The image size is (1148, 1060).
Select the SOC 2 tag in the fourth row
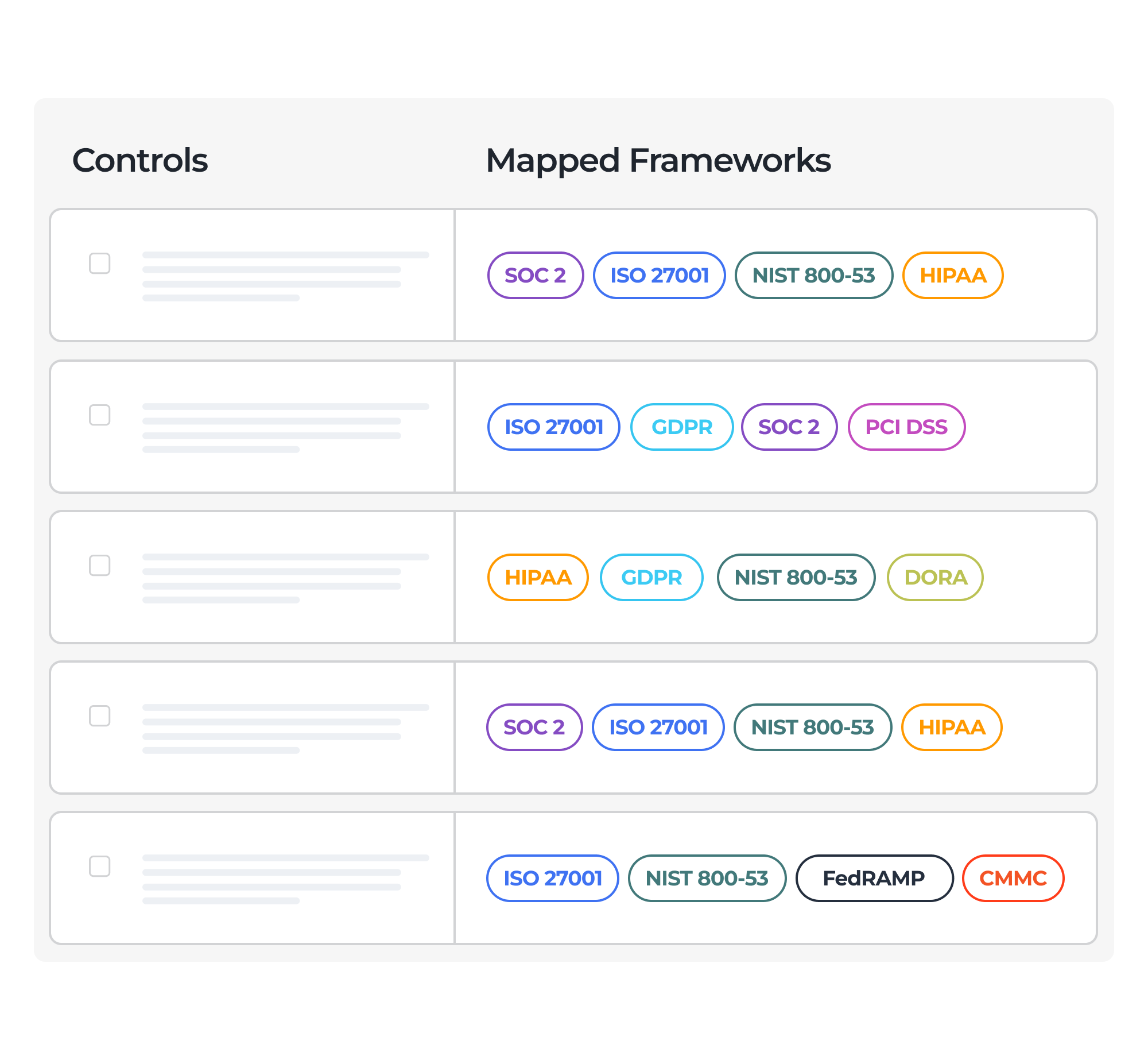(534, 728)
